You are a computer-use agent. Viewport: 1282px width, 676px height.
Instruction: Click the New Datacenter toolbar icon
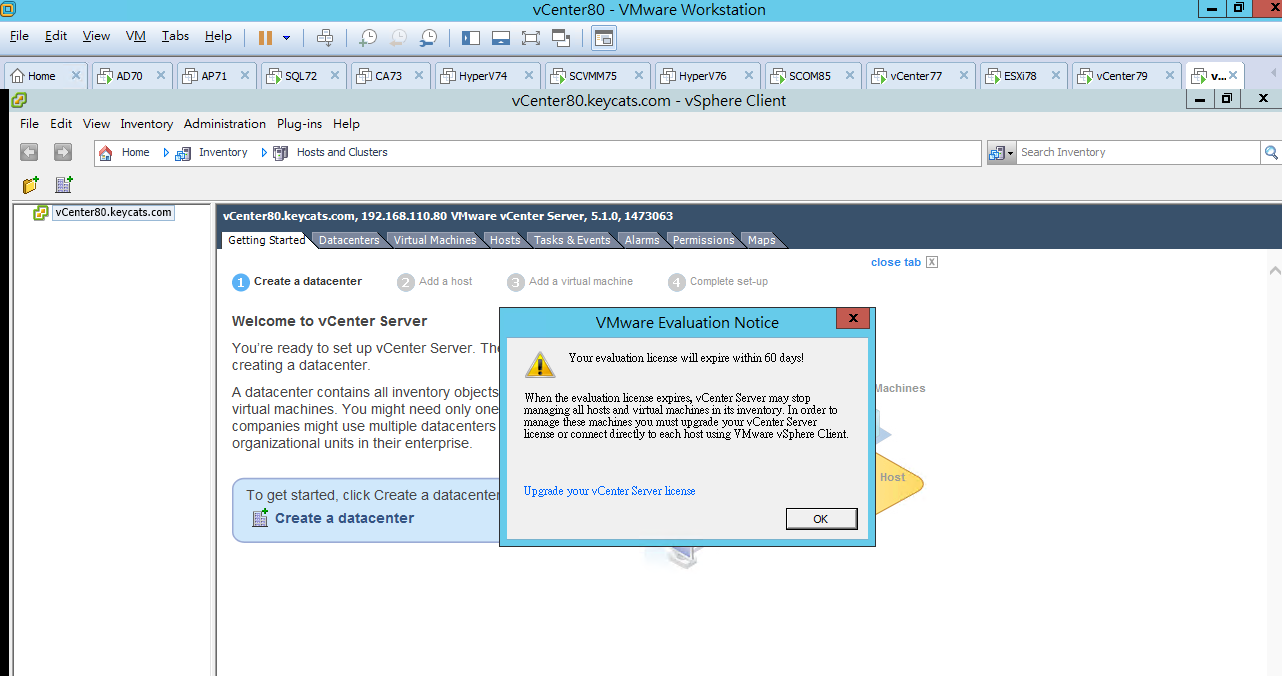pos(64,185)
